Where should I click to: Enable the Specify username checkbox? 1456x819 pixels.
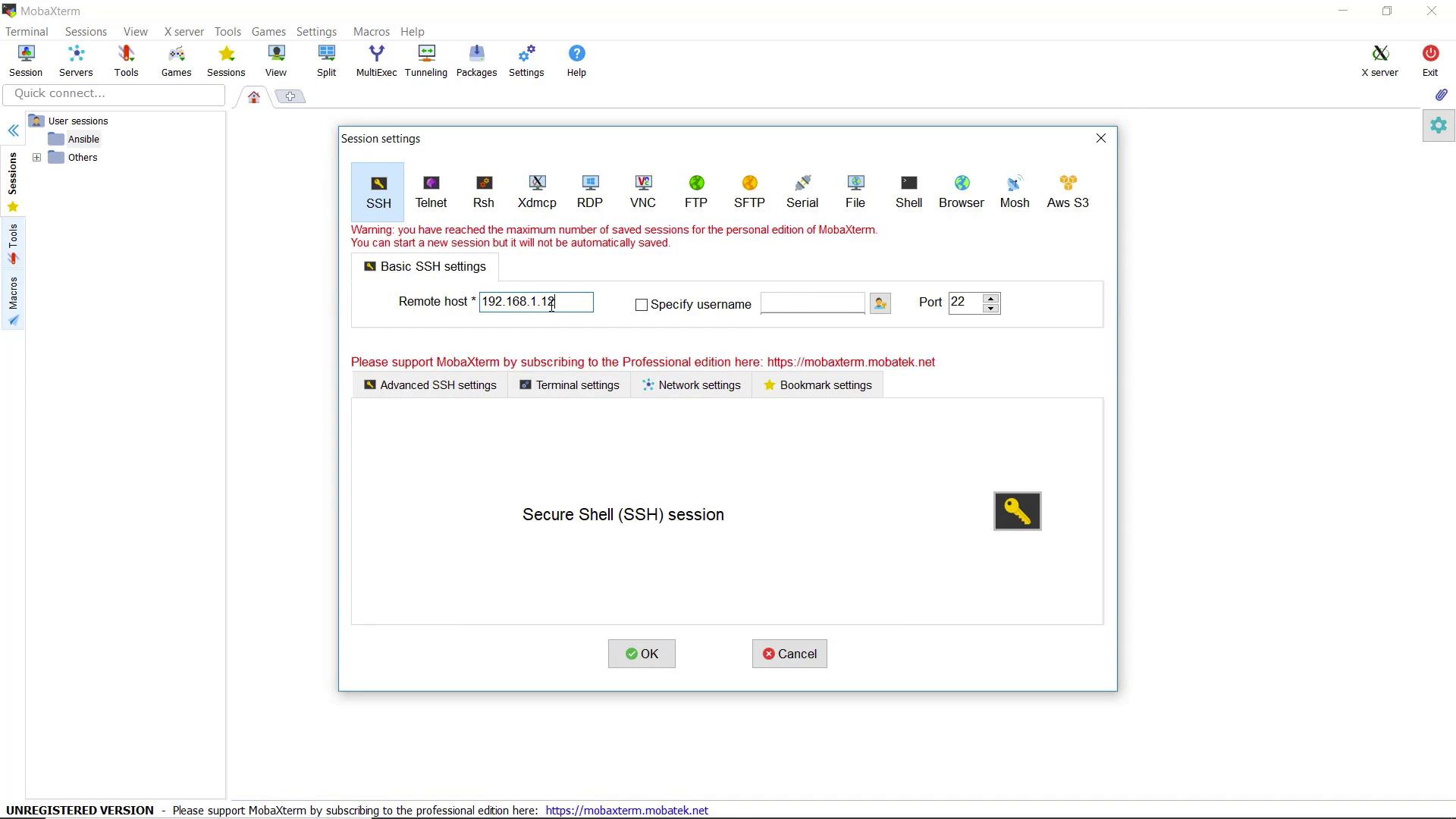click(x=642, y=305)
